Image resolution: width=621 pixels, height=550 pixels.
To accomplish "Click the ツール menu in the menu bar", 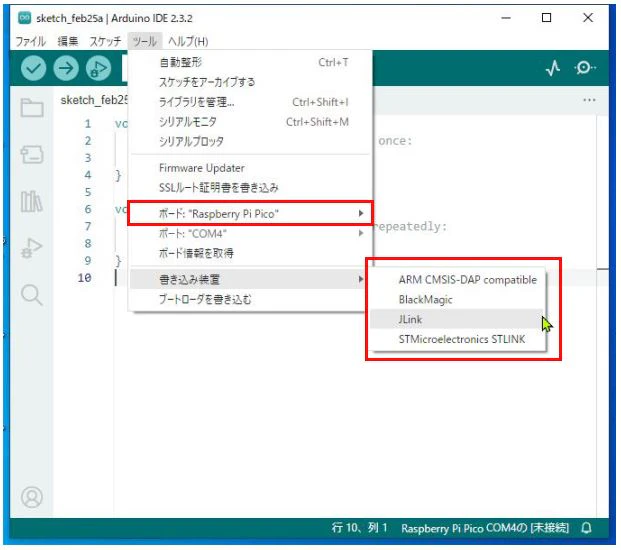I will tap(145, 41).
